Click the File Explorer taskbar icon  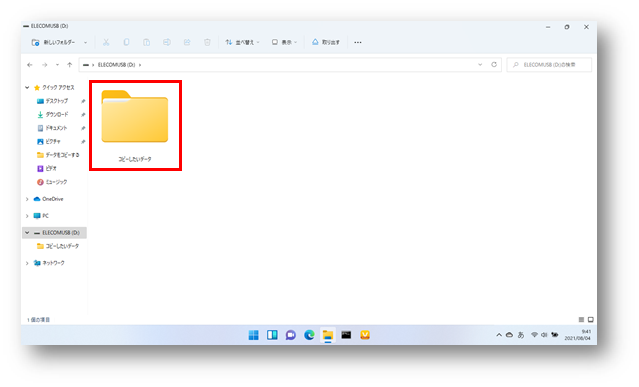tap(328, 335)
